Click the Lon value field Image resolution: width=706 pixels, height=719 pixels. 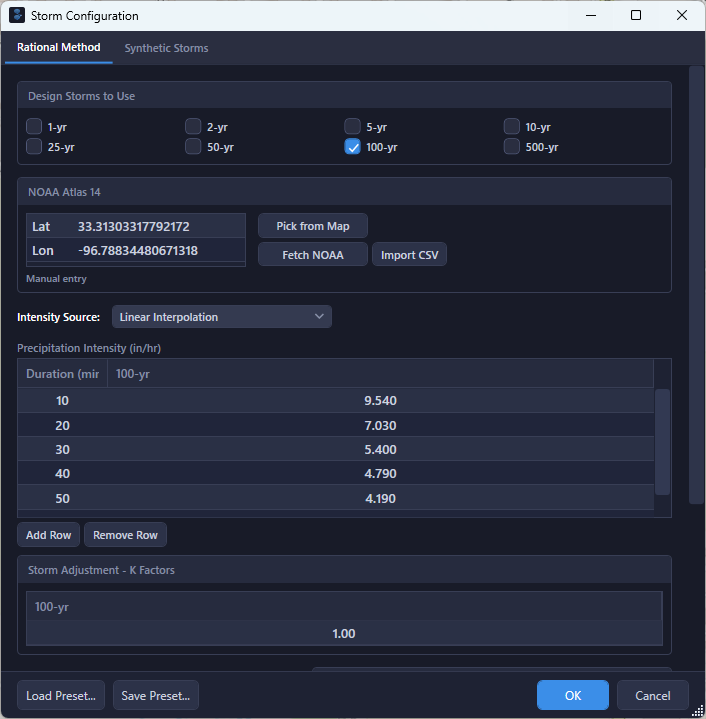pos(159,250)
